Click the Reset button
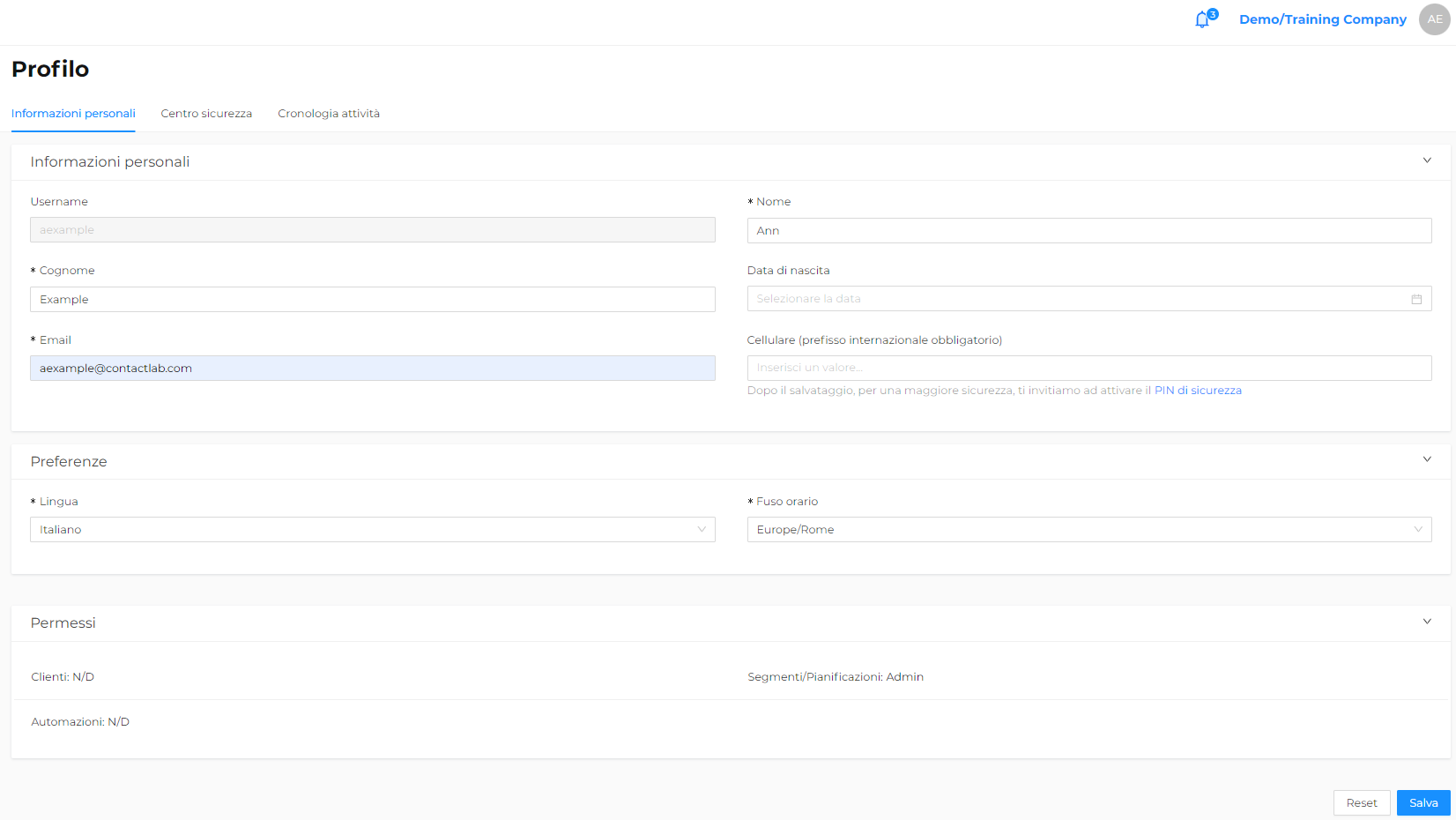Viewport: 1456px width, 820px height. tap(1362, 802)
